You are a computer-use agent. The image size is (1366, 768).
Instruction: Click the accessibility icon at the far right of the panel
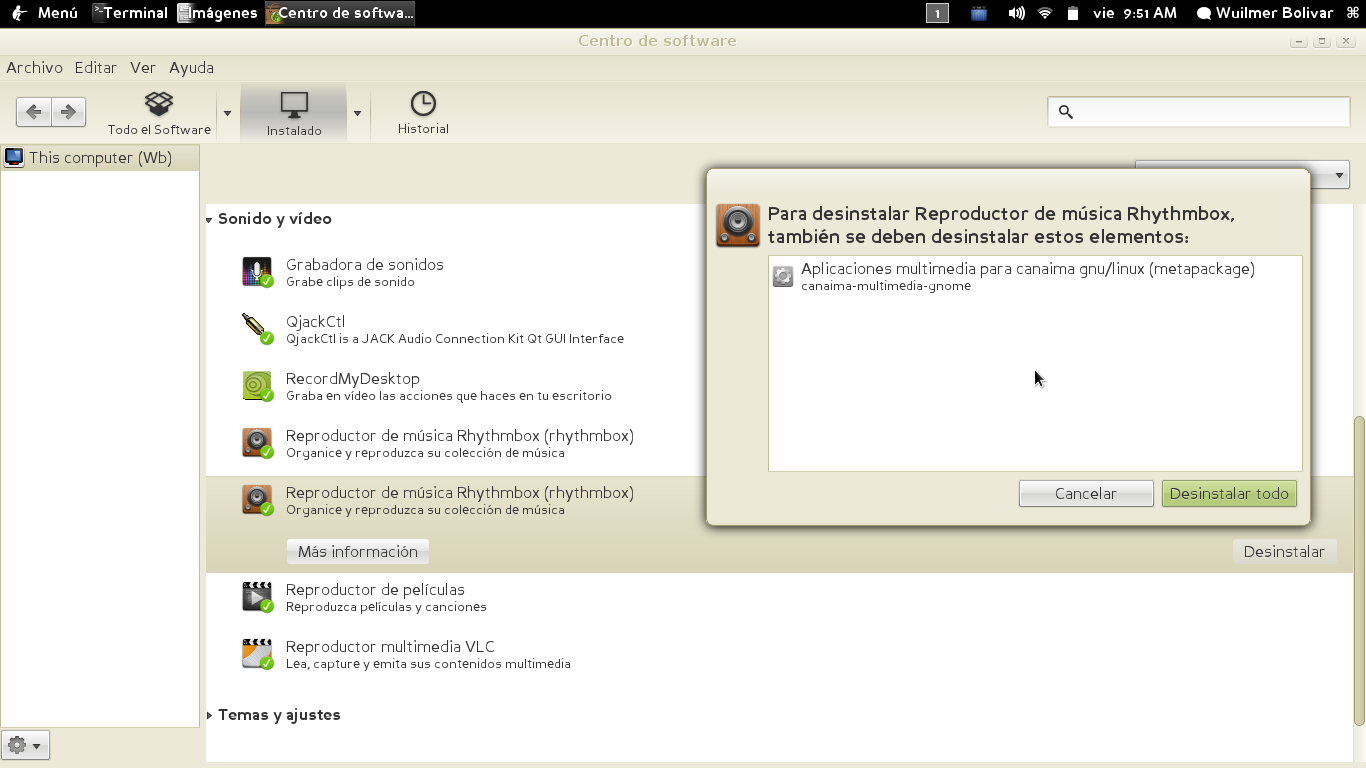click(1353, 13)
